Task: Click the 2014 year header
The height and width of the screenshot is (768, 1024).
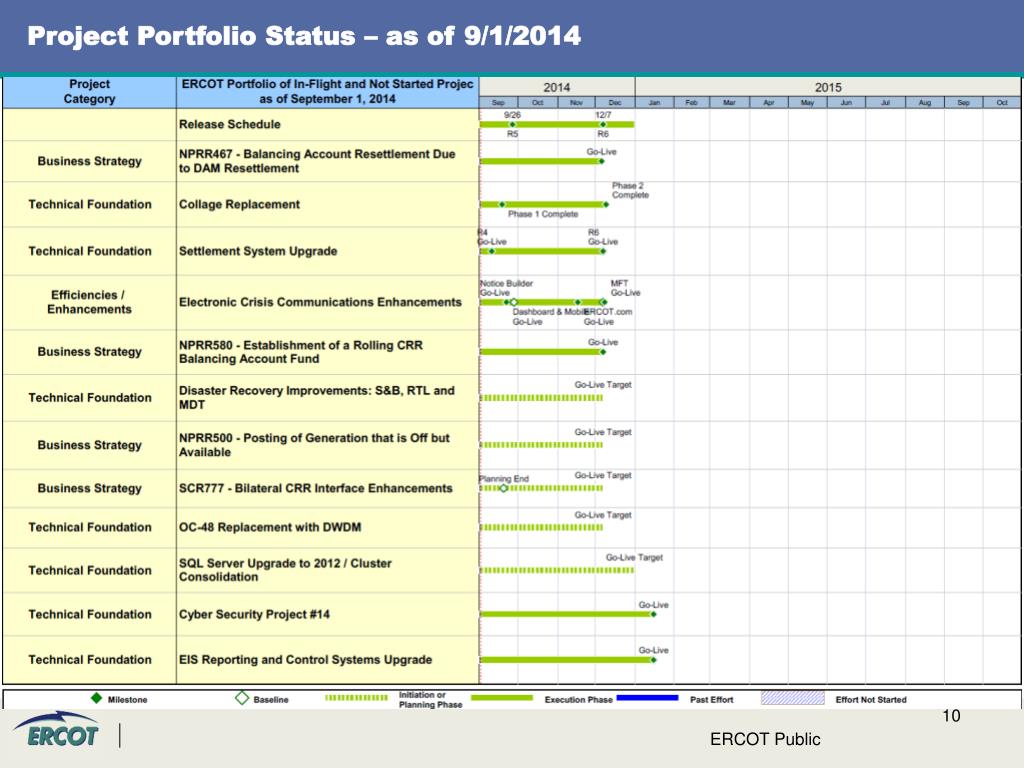Action: (557, 87)
